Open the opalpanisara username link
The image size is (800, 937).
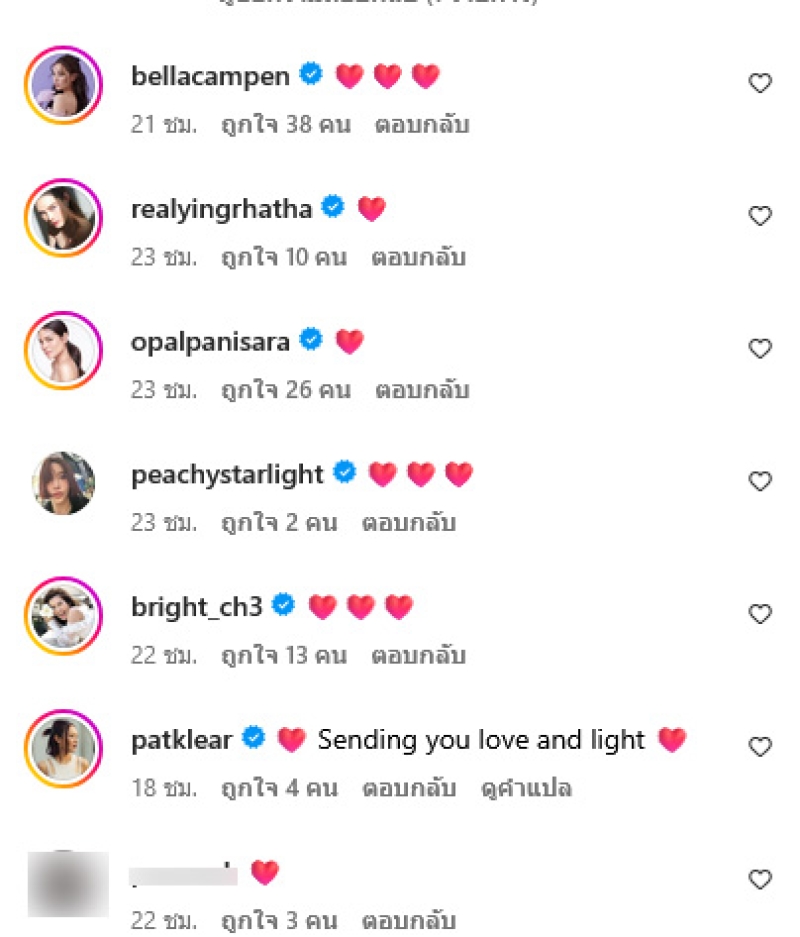click(210, 342)
